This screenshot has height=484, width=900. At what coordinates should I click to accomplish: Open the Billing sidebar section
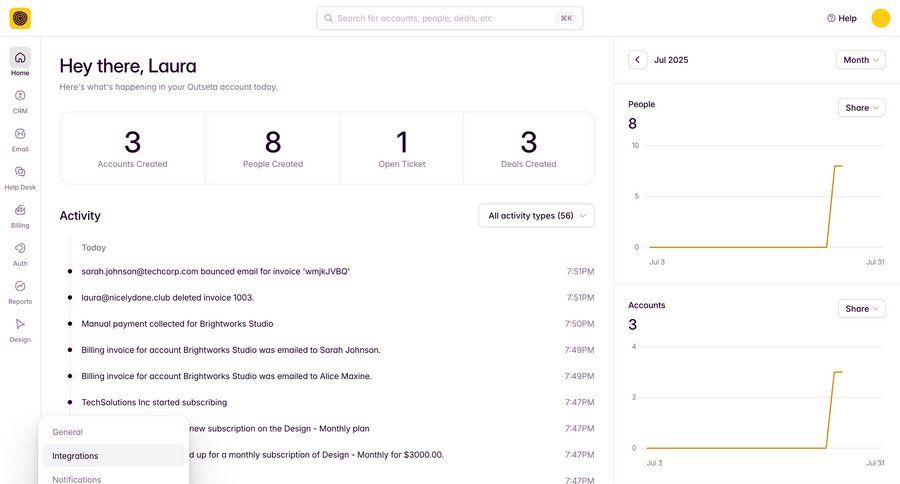20,216
